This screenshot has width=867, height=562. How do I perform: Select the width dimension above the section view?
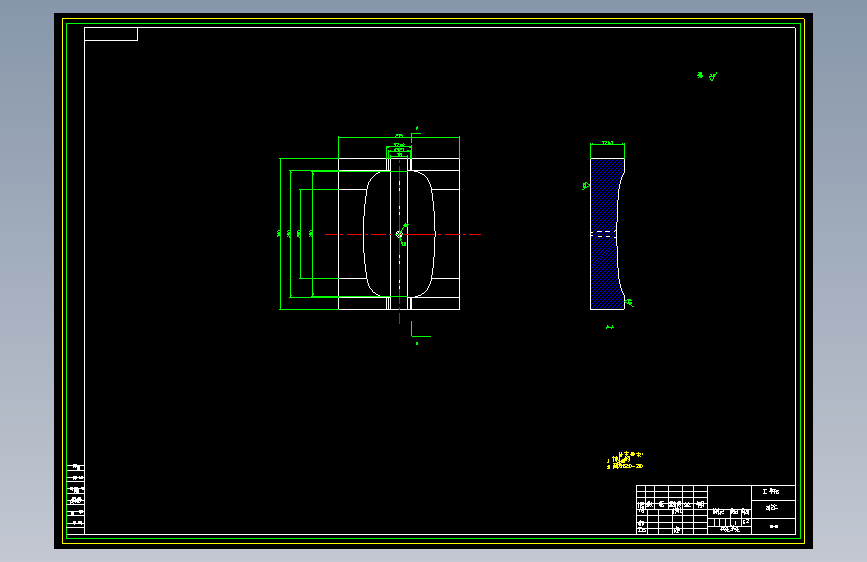tap(607, 144)
